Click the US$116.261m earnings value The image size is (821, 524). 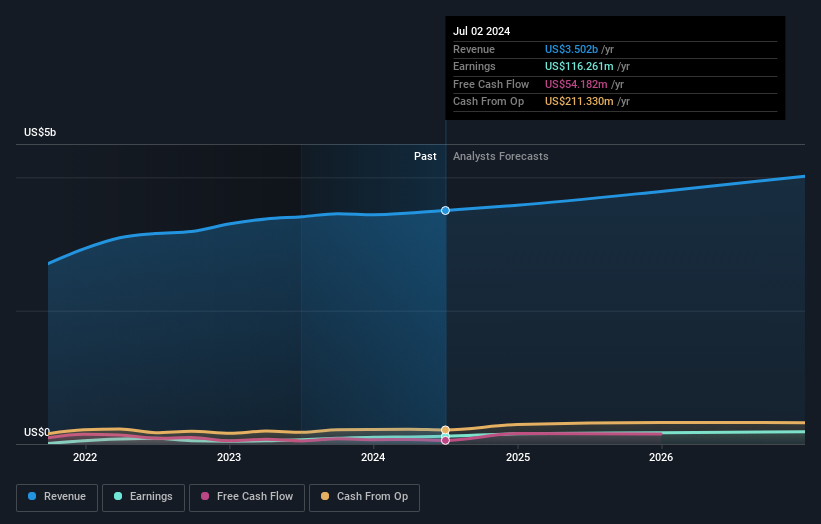pos(579,66)
